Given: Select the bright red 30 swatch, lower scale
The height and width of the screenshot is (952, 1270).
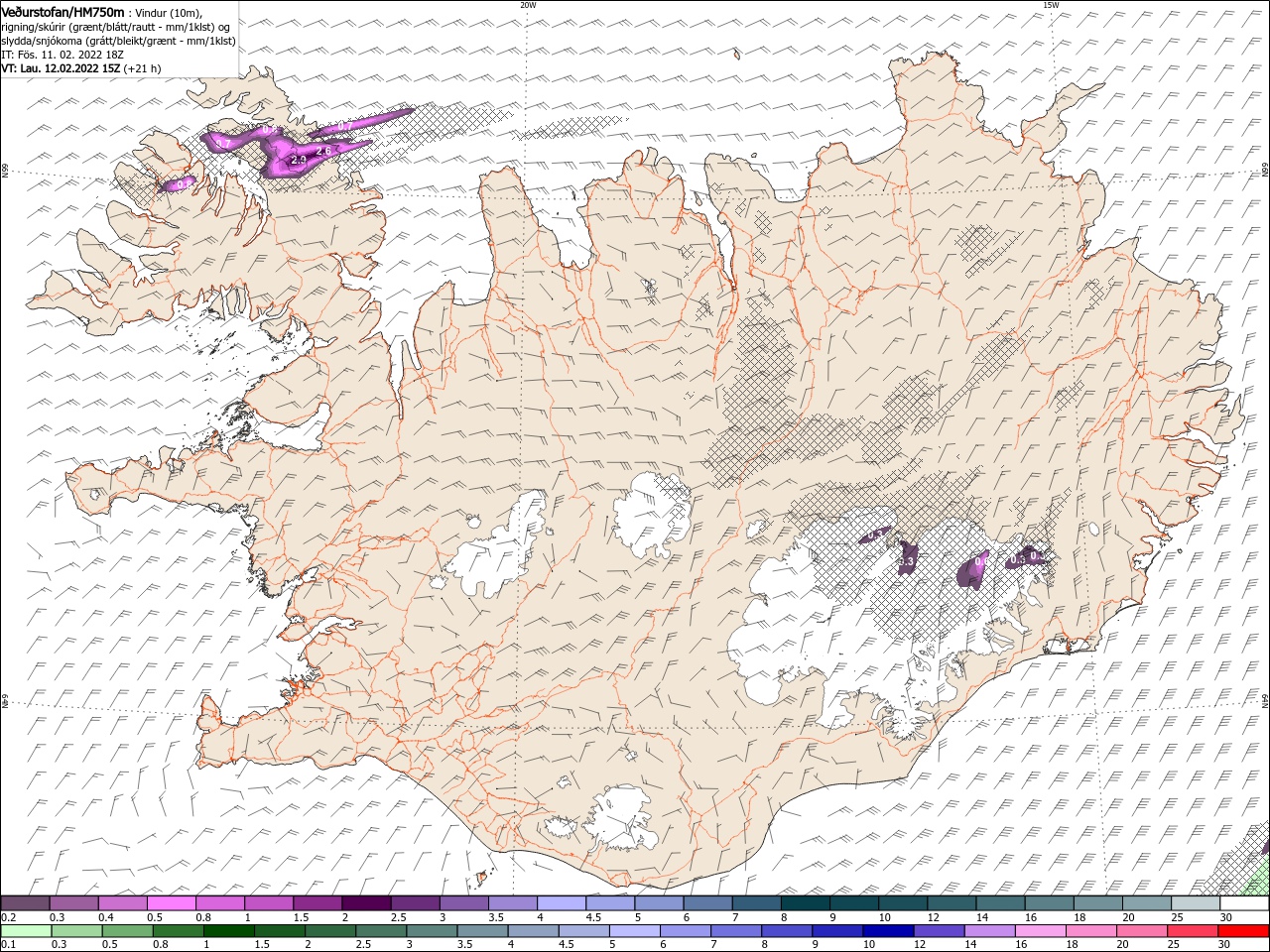Looking at the screenshot, I should tap(1241, 930).
